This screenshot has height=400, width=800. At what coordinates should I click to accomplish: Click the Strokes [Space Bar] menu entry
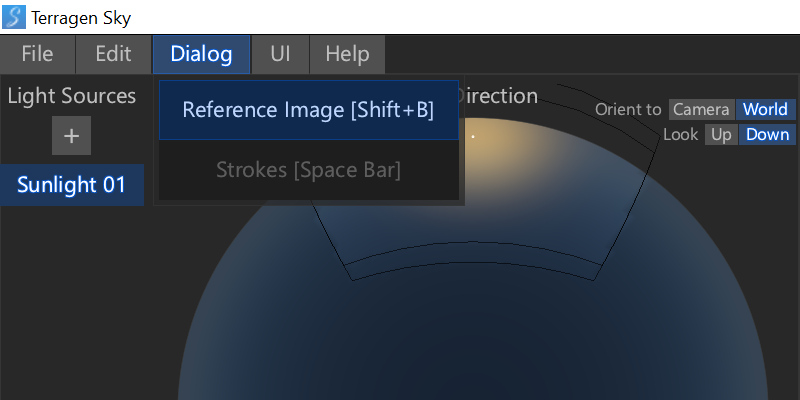(x=308, y=170)
